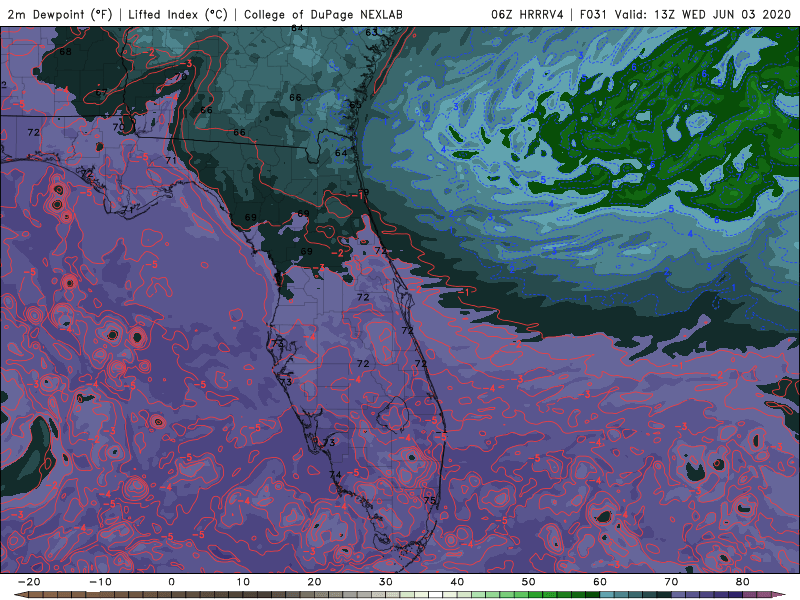Click the 50 label on the color scale
This screenshot has width=800, height=600.
click(529, 582)
